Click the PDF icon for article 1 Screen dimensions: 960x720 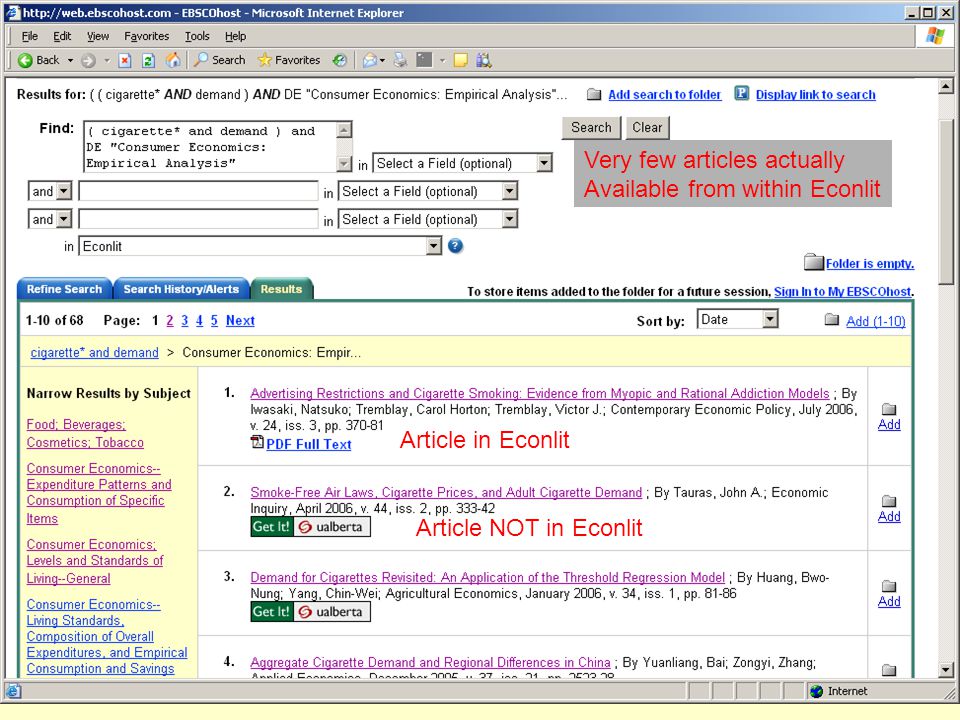pyautogui.click(x=257, y=442)
